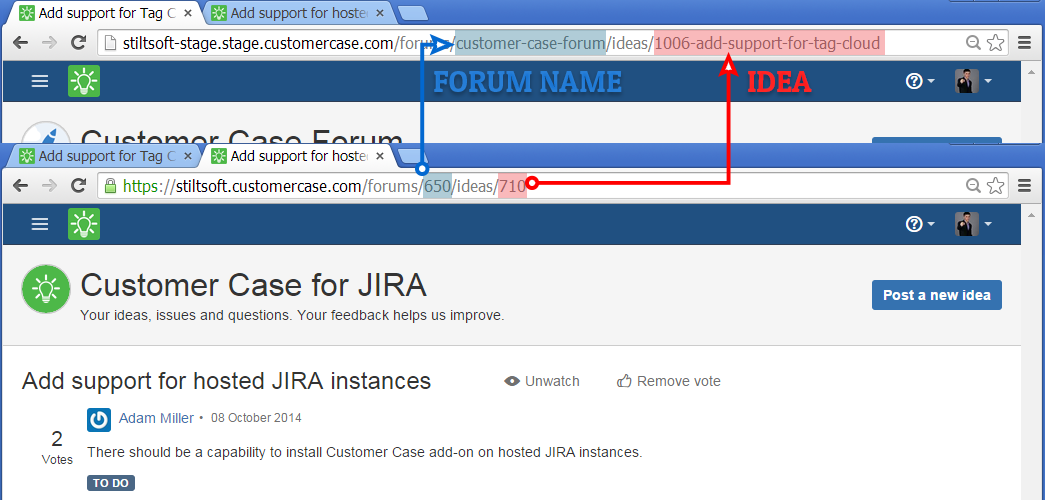Click Forward arrow in upper browser window
Image resolution: width=1045 pixels, height=500 pixels.
click(49, 43)
